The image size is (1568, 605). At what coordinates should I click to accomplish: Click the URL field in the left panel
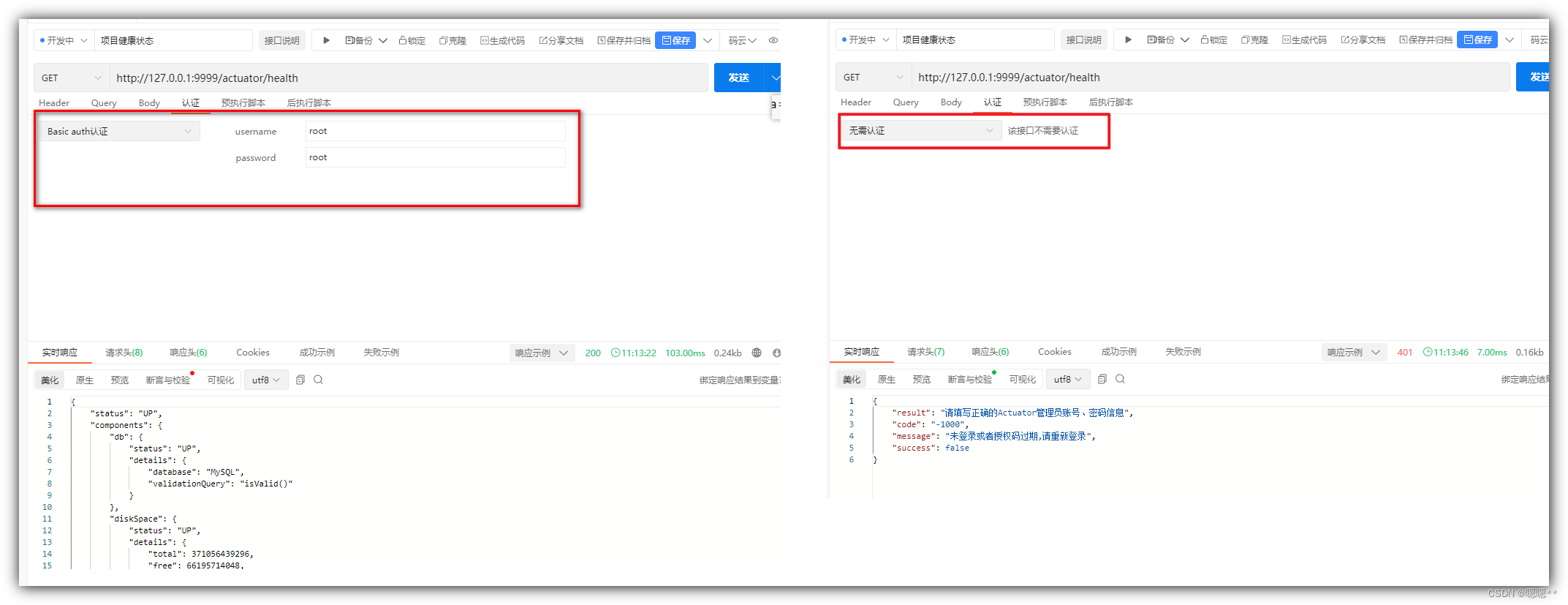(x=409, y=78)
